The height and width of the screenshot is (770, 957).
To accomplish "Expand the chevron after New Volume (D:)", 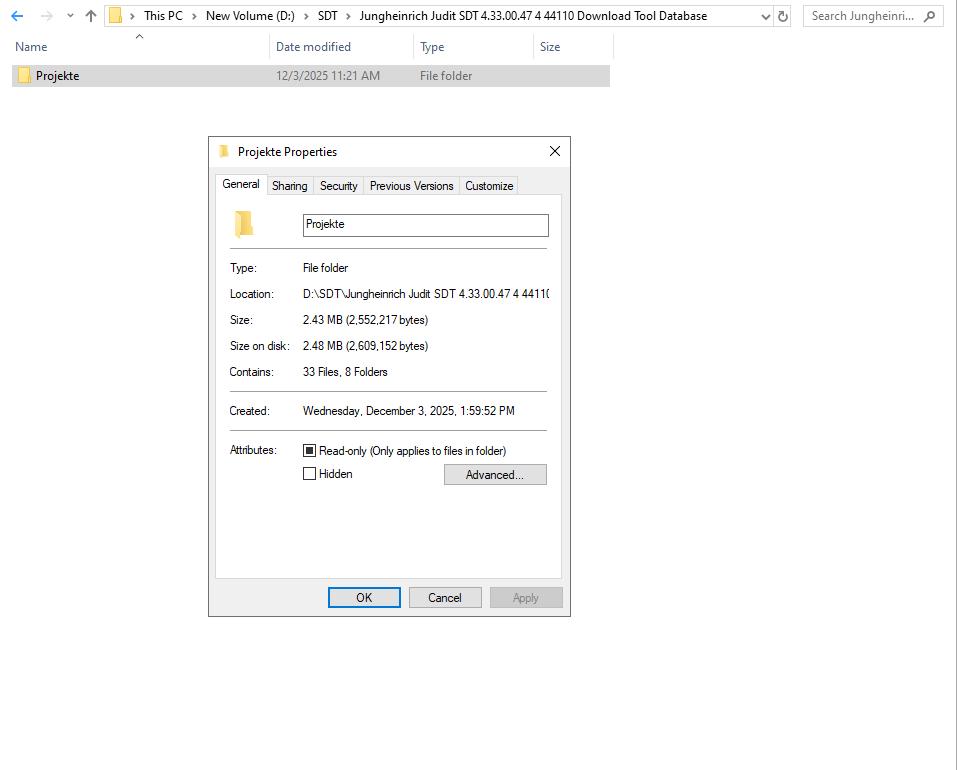I will pos(306,16).
